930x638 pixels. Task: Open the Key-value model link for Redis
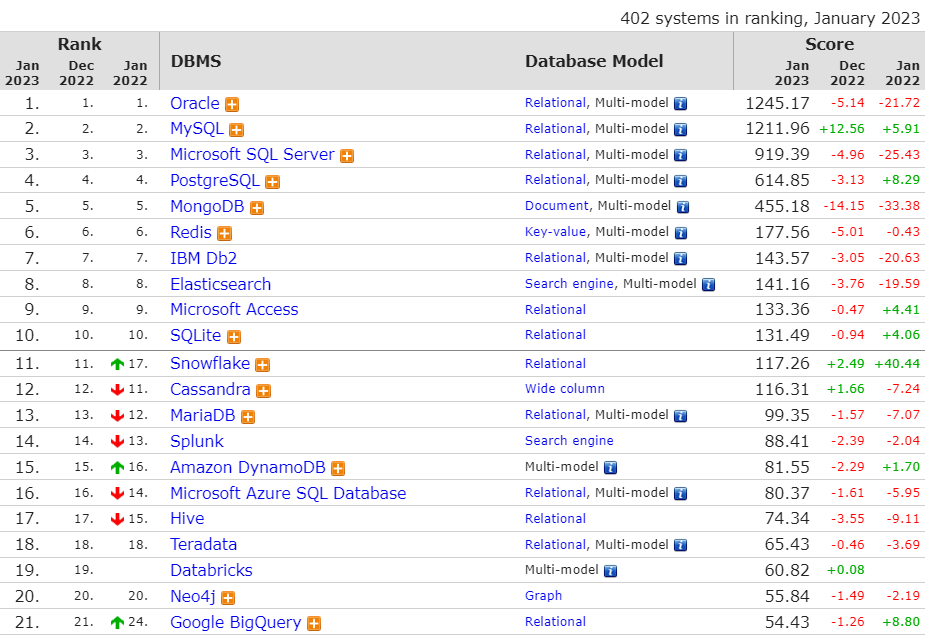(556, 232)
